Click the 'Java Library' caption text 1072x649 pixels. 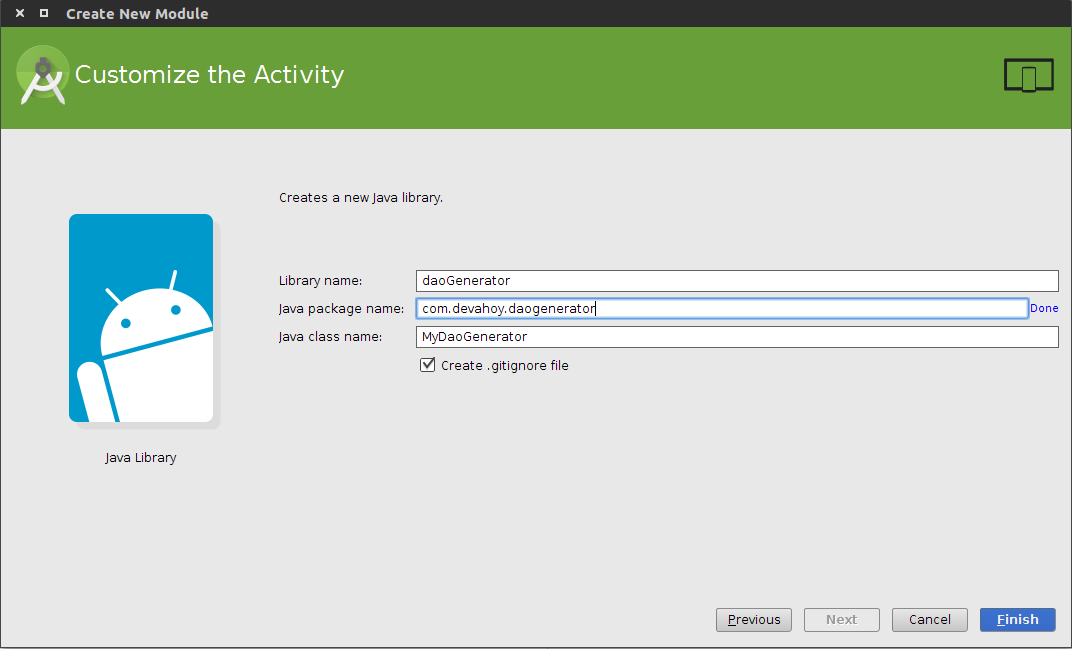click(141, 458)
